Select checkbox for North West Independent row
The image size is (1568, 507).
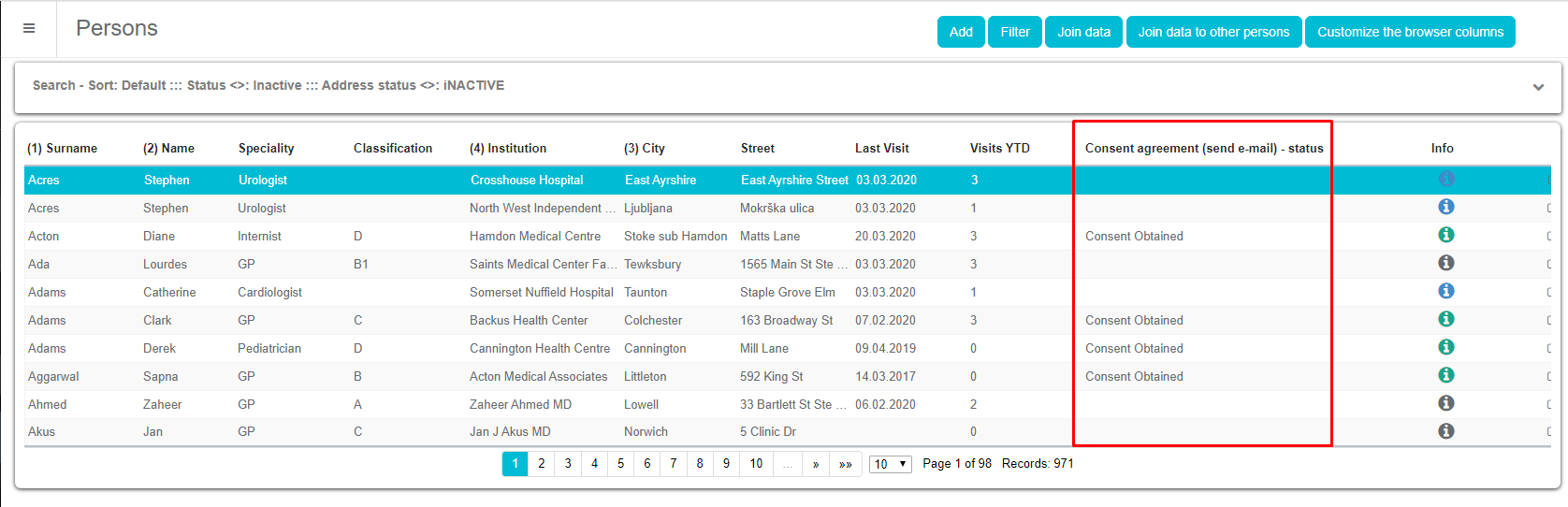click(1549, 208)
